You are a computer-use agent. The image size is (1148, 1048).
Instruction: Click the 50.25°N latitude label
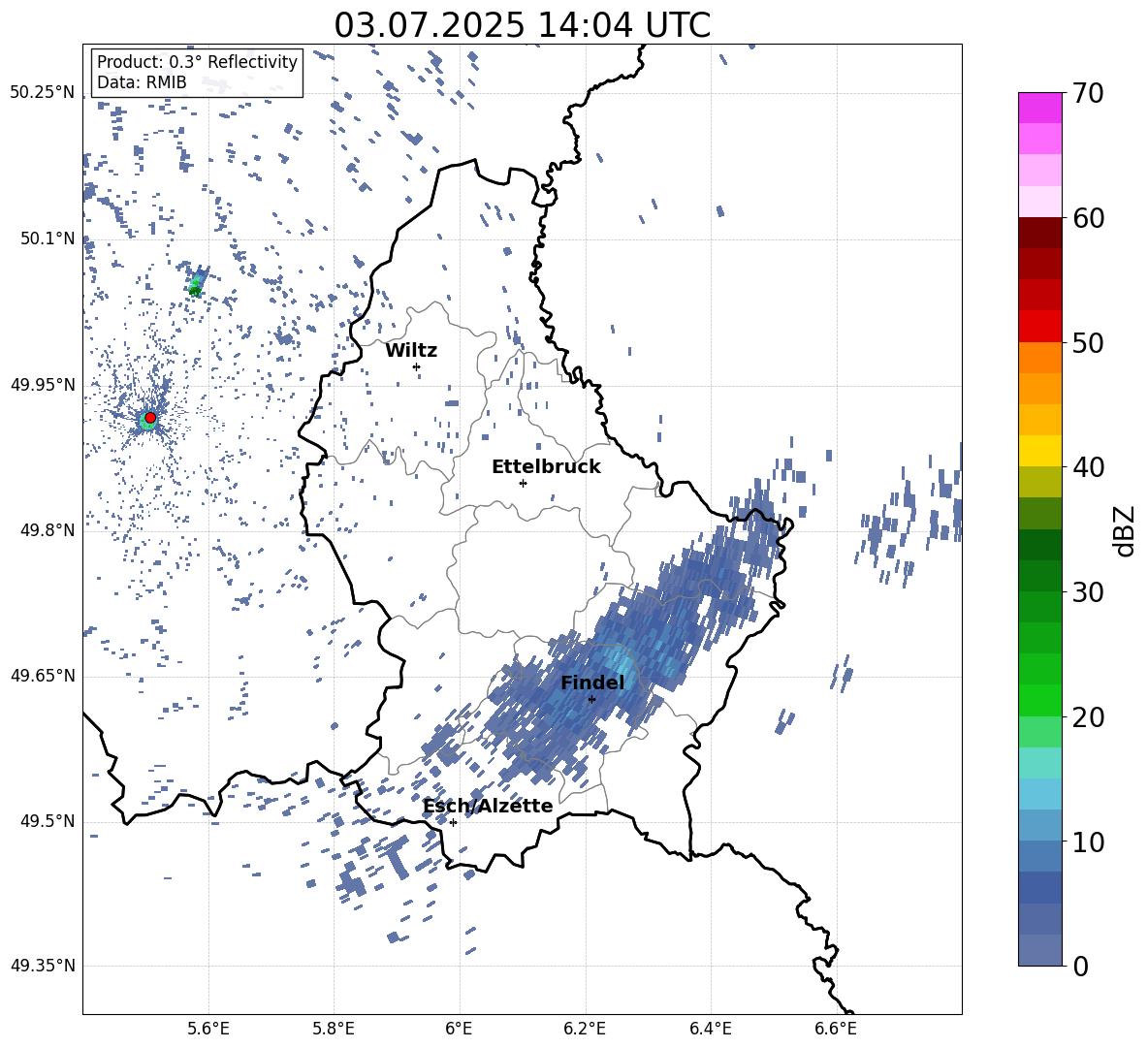43,93
